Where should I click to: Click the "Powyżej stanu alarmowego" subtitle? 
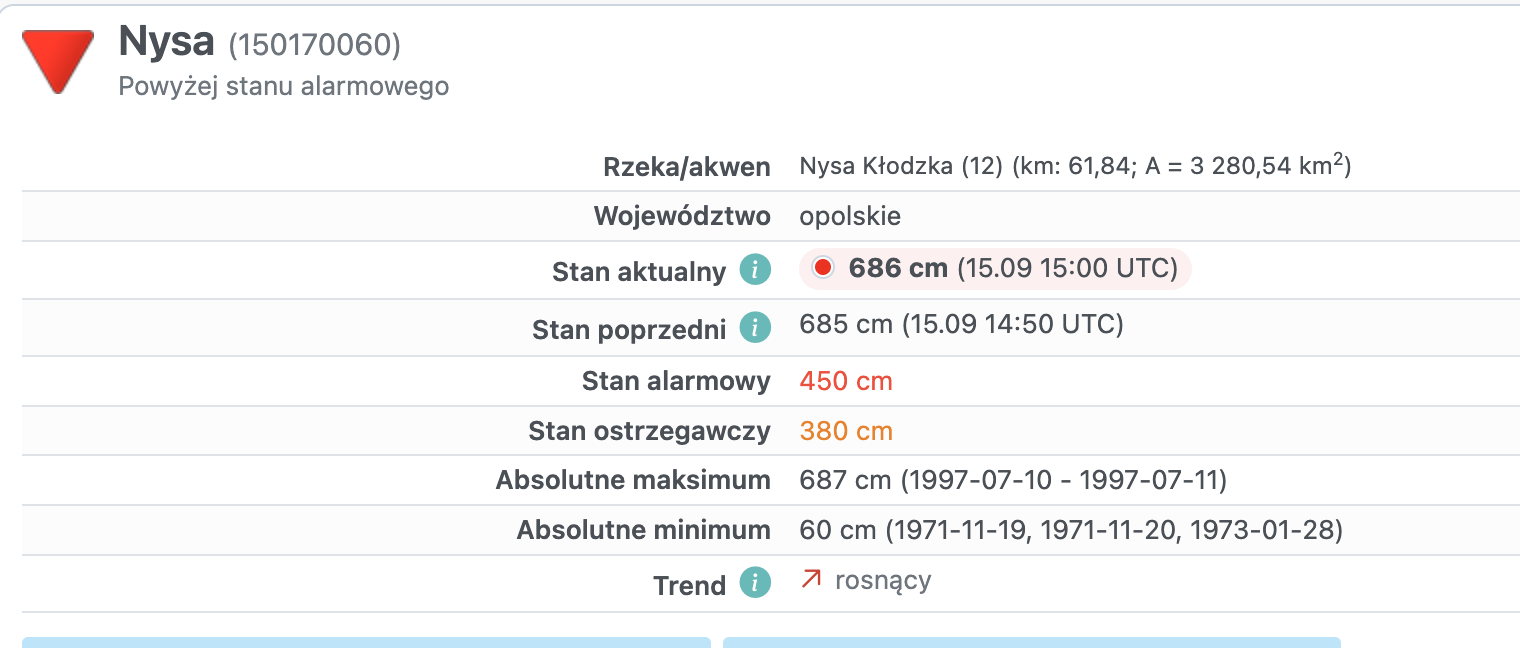click(283, 87)
